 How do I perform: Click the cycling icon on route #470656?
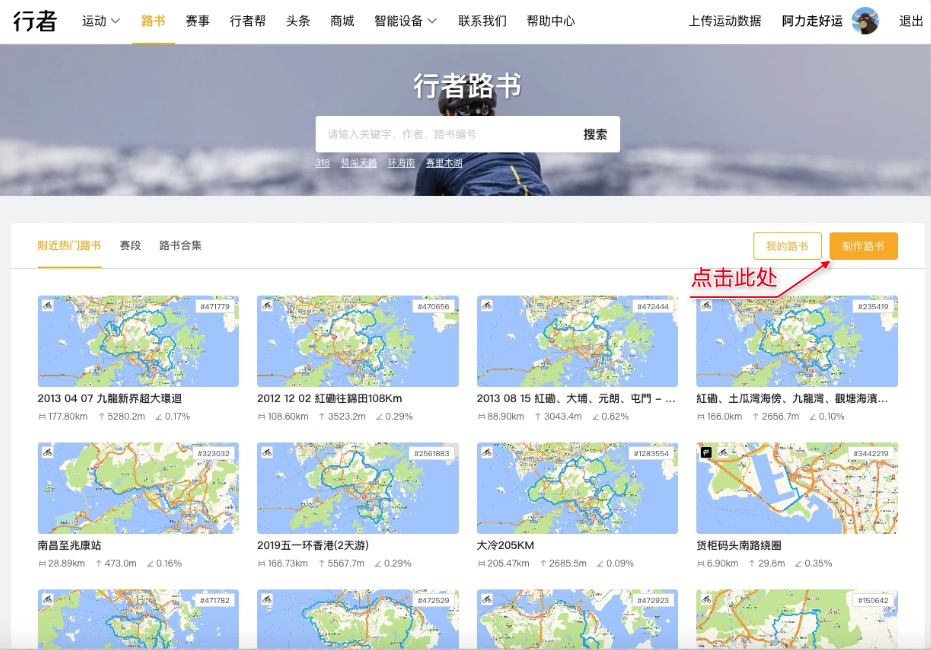click(266, 306)
